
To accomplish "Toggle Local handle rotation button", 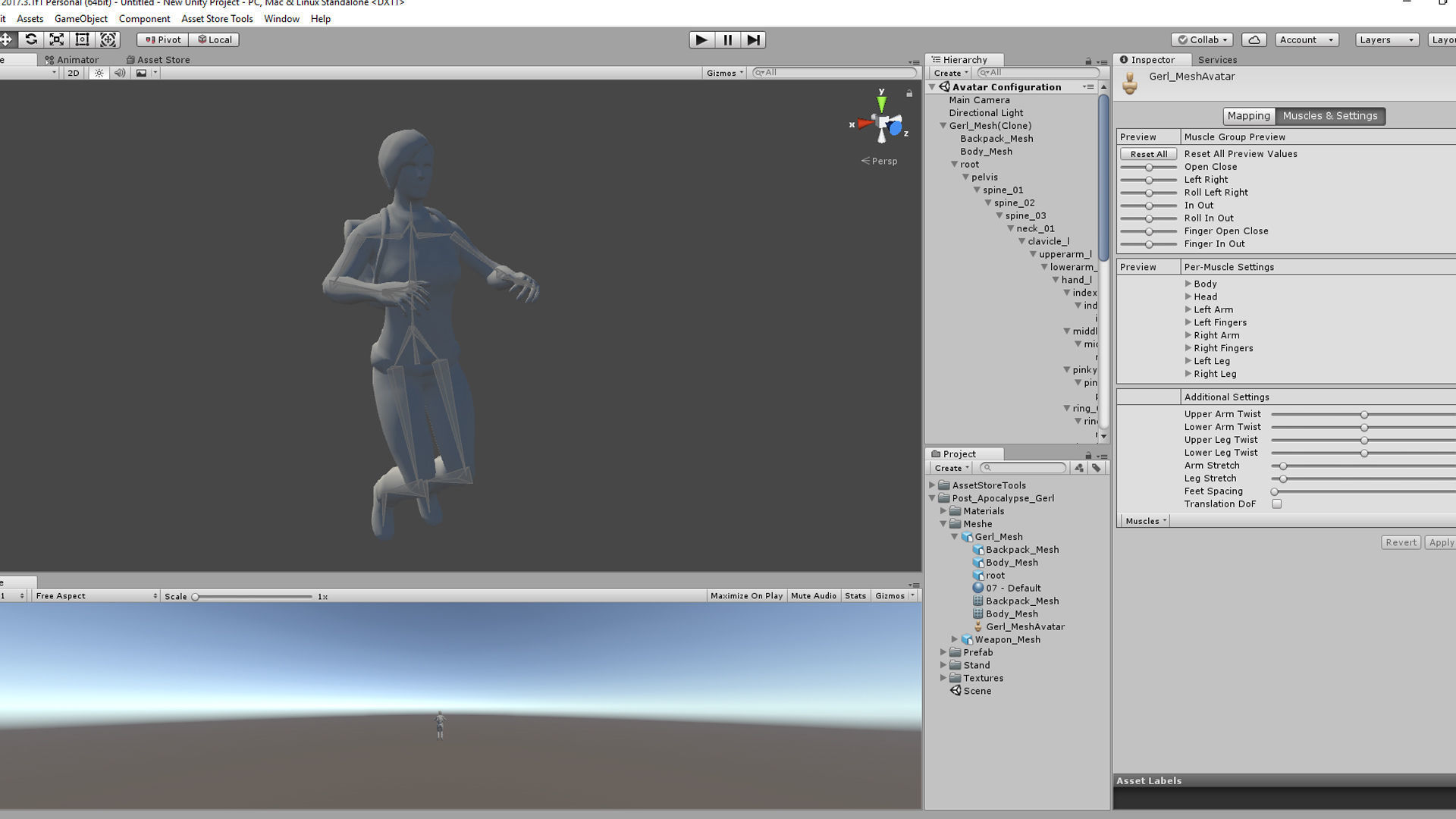I will [215, 39].
